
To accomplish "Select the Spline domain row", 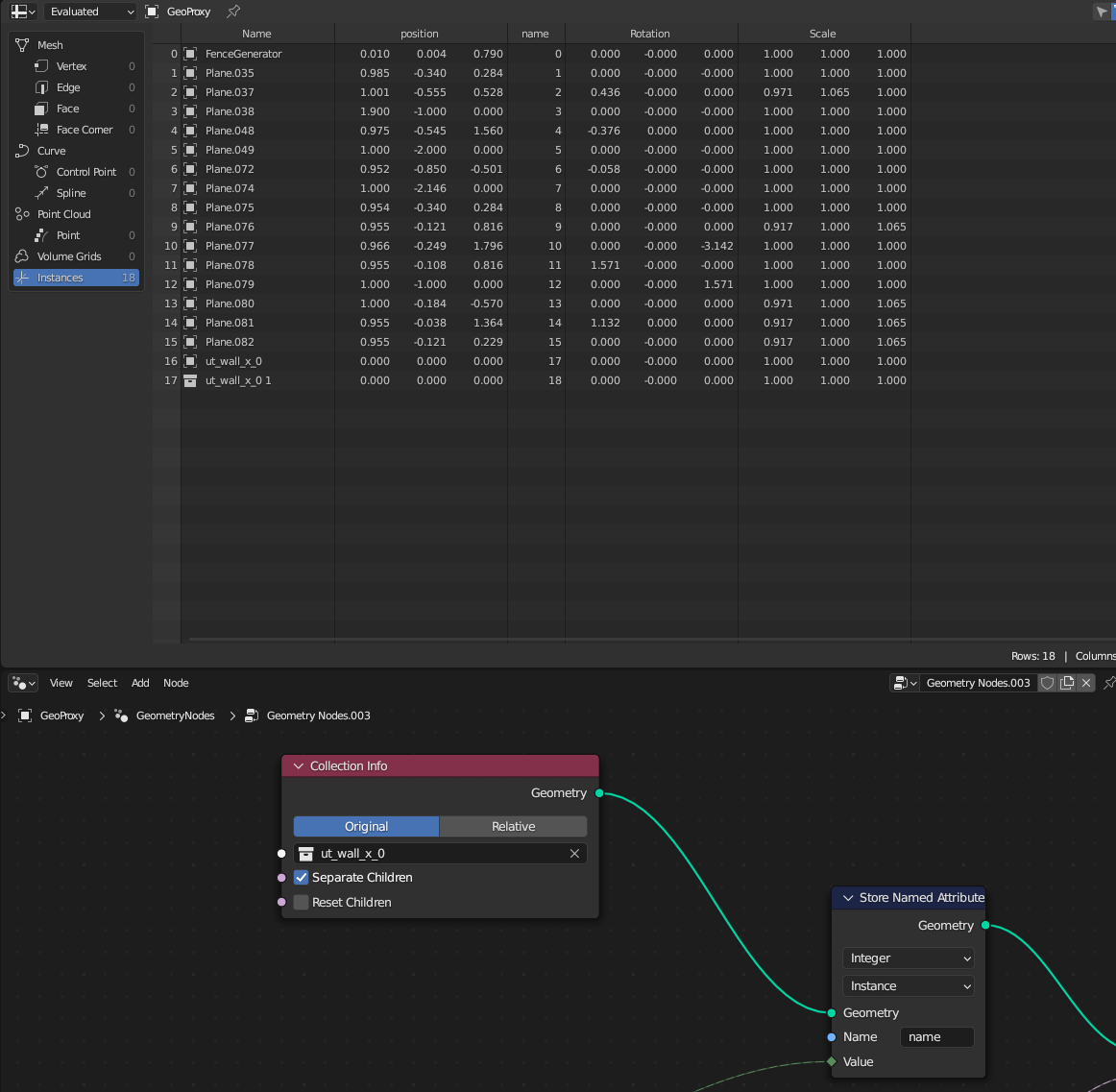I will [x=77, y=193].
